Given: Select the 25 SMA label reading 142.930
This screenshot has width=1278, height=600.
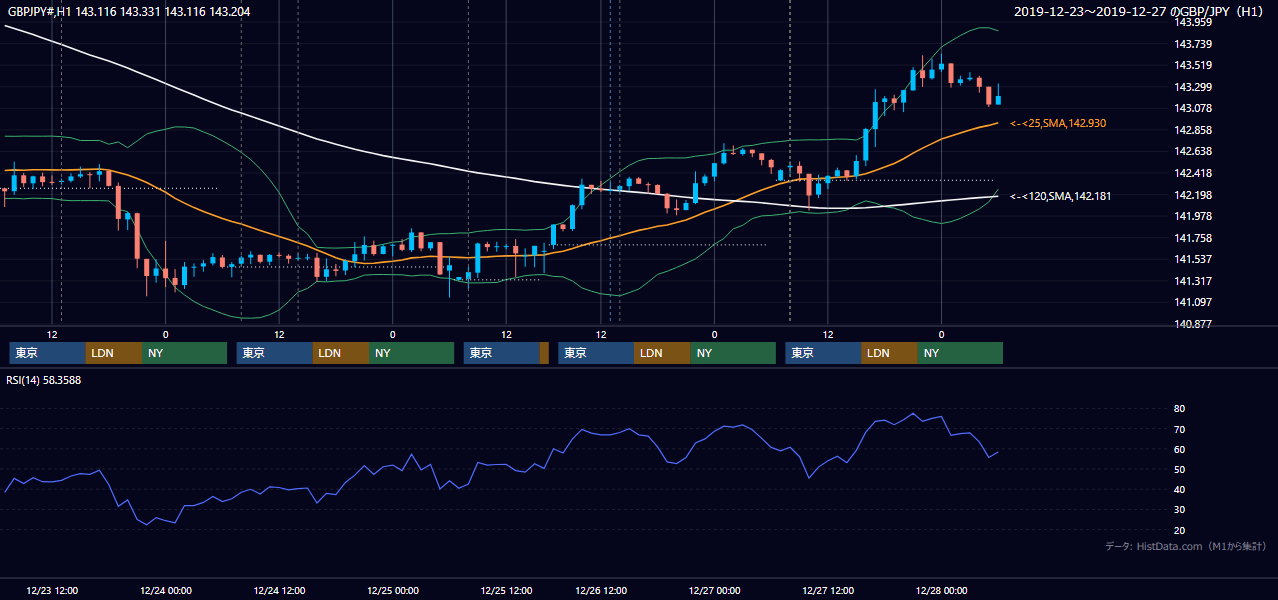Looking at the screenshot, I should (x=1058, y=123).
